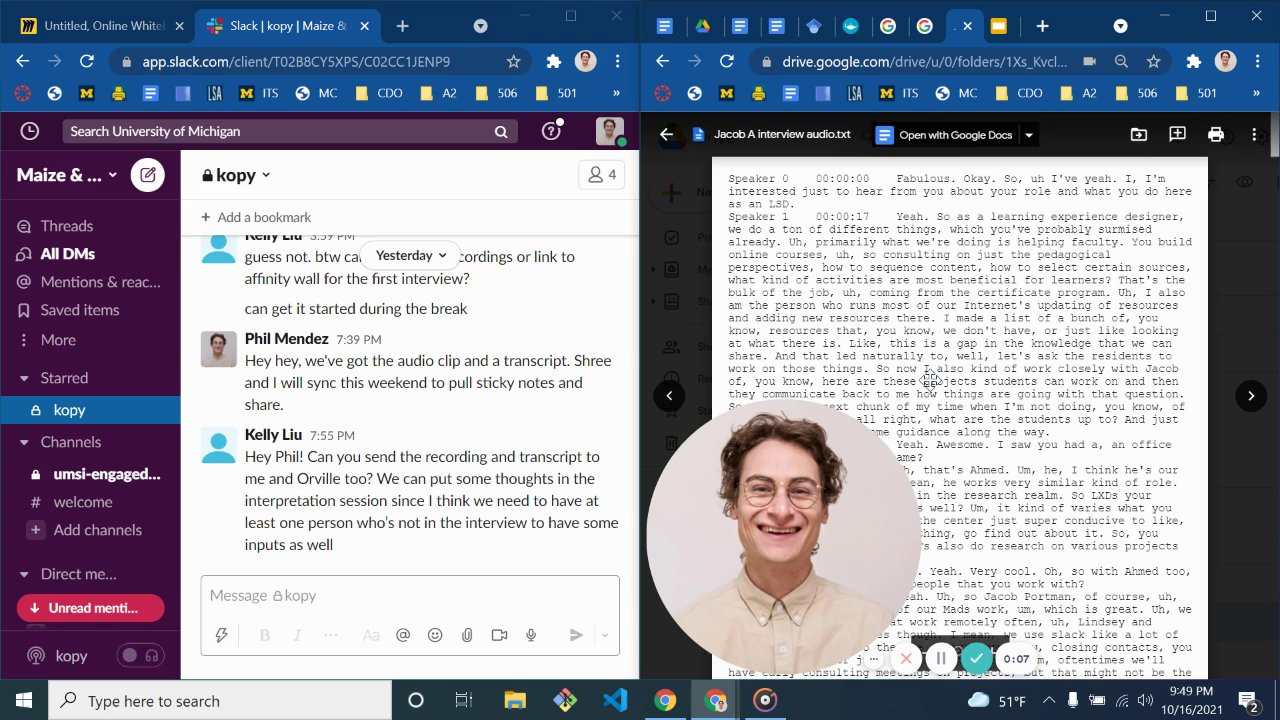Image resolution: width=1280 pixels, height=720 pixels.
Task: Go back to Drive folder arrow
Action: (x=667, y=135)
